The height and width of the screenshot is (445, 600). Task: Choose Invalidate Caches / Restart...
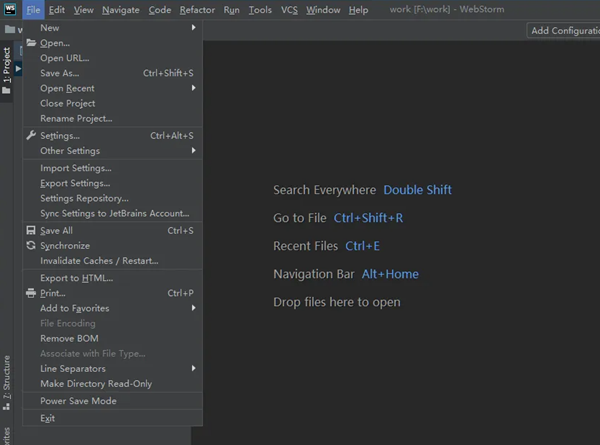click(x=99, y=261)
